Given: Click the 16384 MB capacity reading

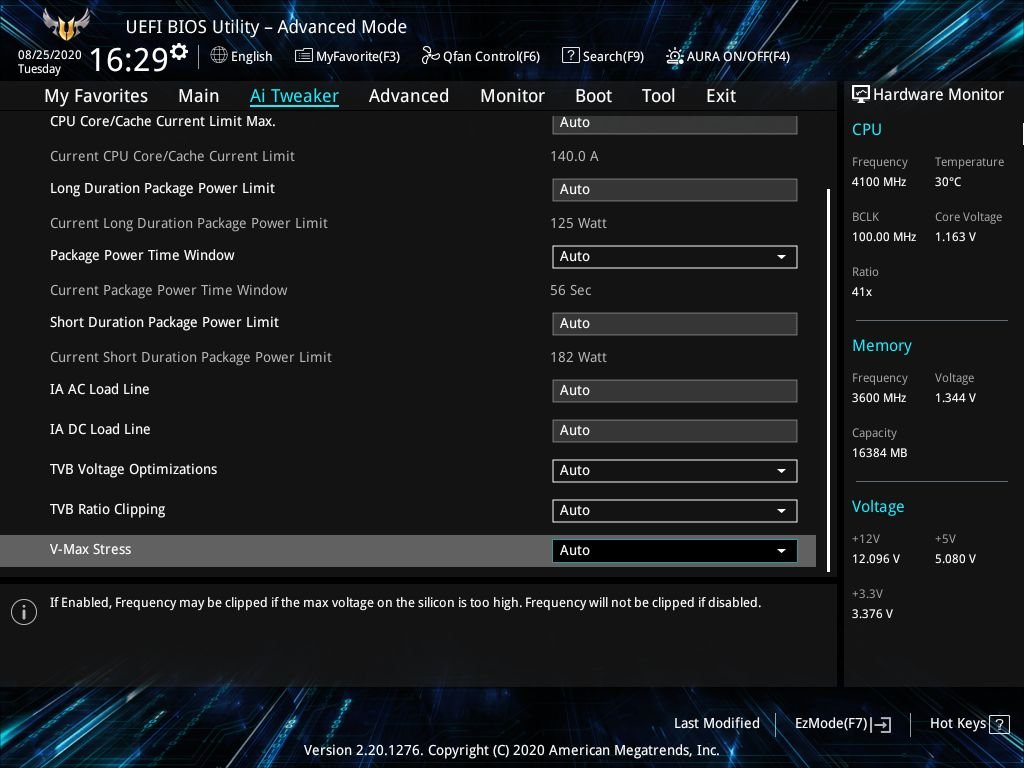Looking at the screenshot, I should tap(879, 453).
